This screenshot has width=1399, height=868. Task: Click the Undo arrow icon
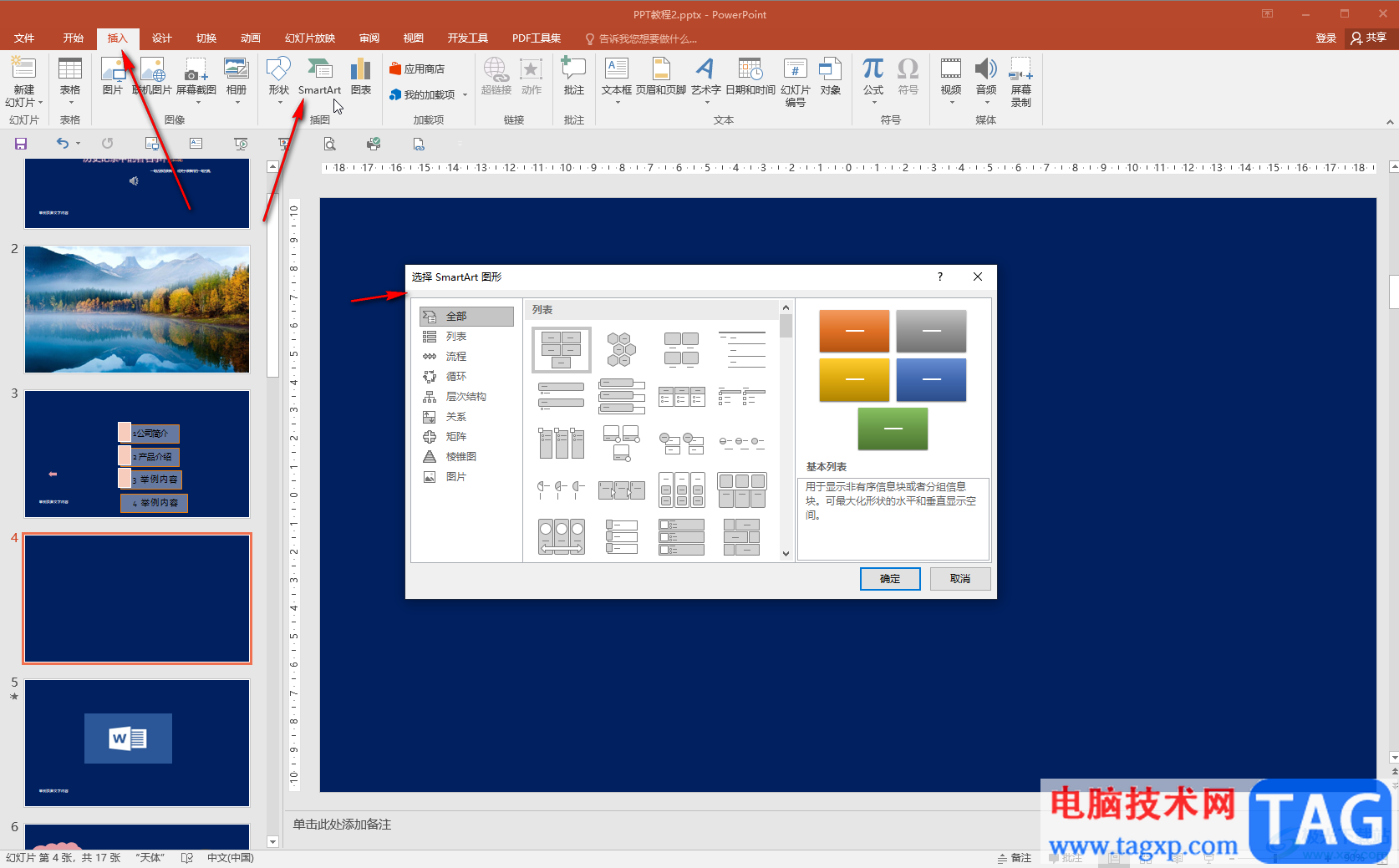tap(63, 144)
